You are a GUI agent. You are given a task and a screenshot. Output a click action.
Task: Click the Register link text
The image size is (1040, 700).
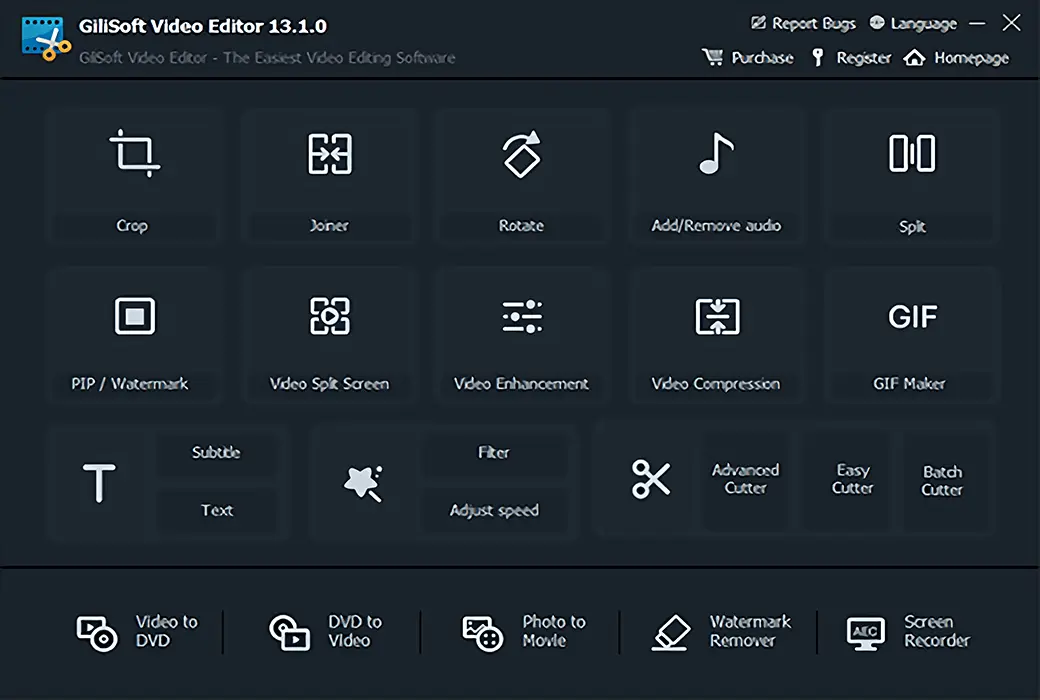864,58
